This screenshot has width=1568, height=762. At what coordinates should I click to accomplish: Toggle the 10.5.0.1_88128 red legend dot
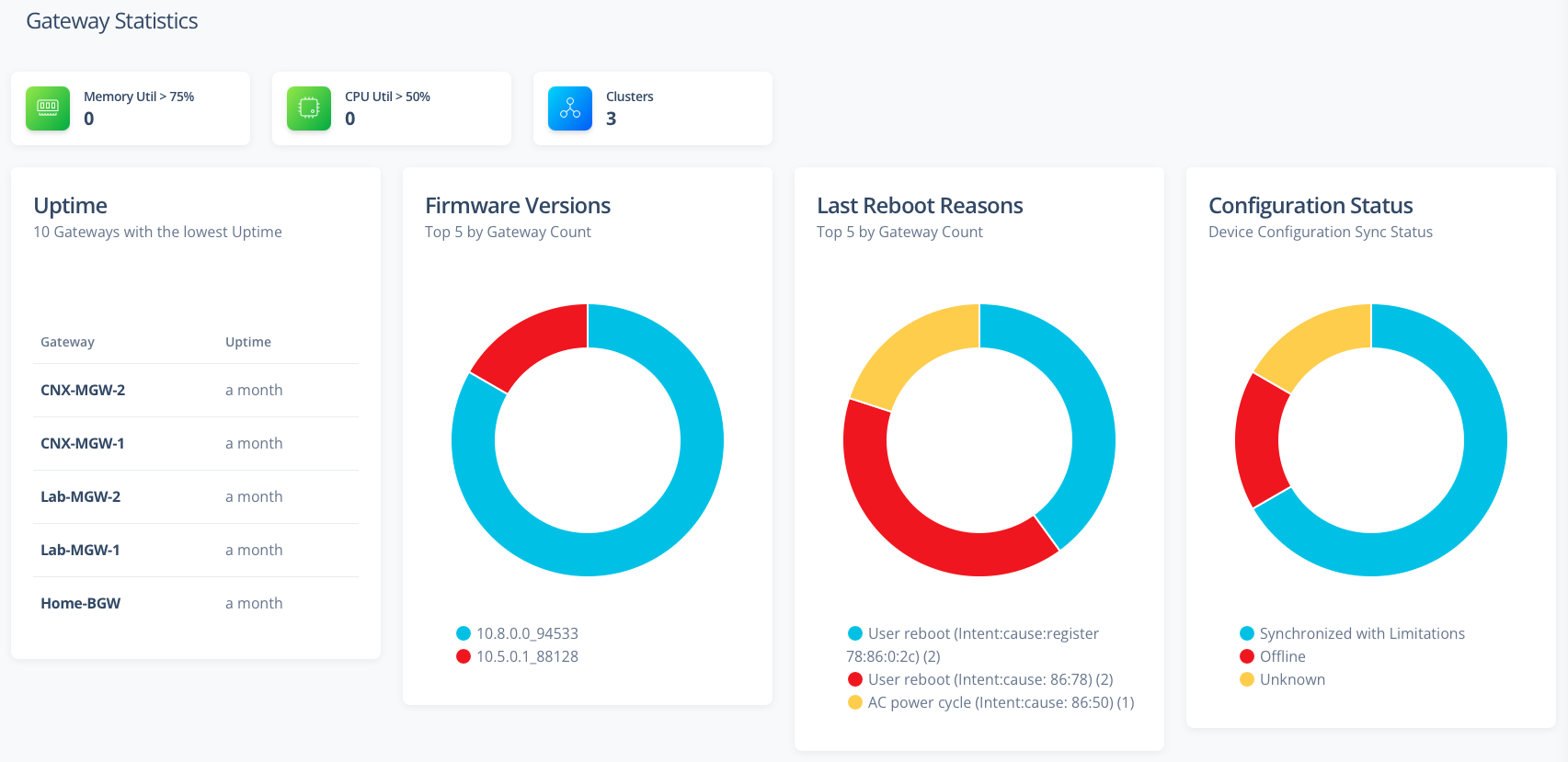click(x=464, y=656)
